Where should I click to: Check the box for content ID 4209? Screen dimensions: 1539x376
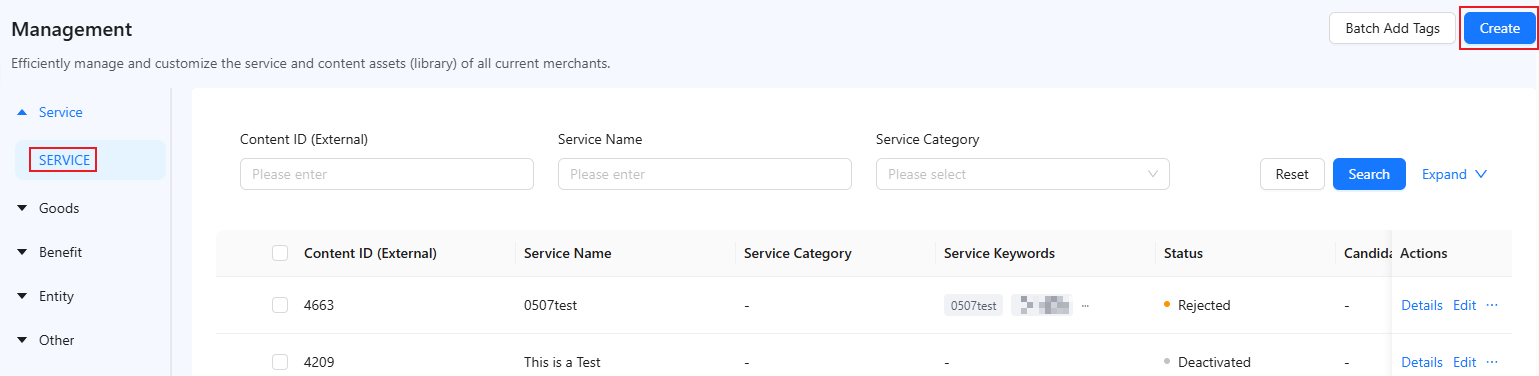280,362
